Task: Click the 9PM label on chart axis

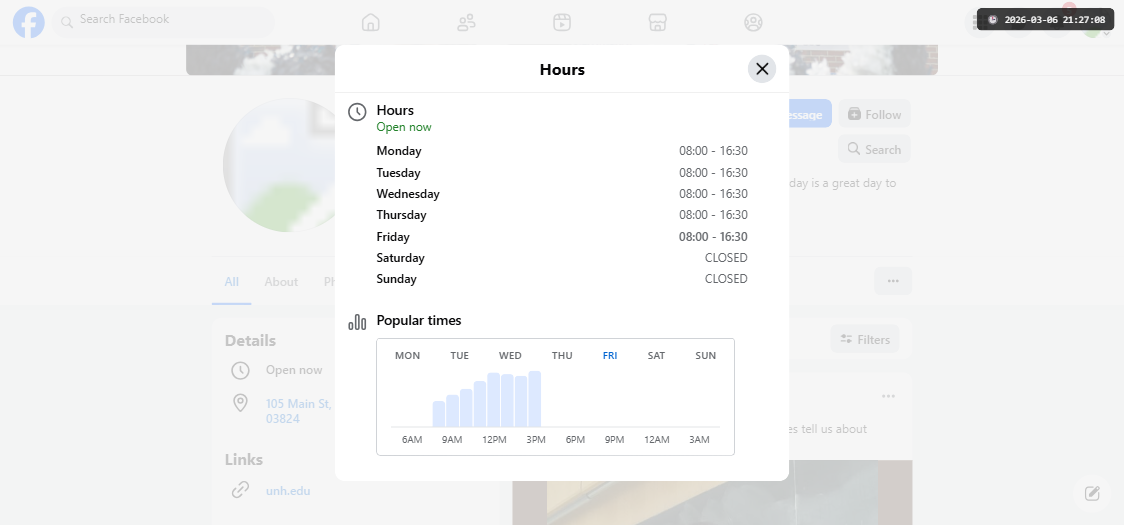Action: (x=614, y=440)
